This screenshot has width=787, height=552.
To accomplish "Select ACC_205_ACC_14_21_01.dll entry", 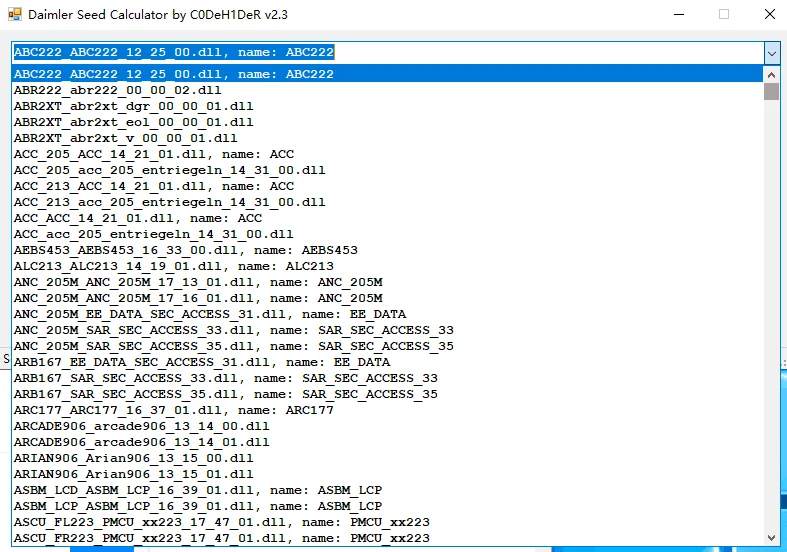I will [387, 154].
